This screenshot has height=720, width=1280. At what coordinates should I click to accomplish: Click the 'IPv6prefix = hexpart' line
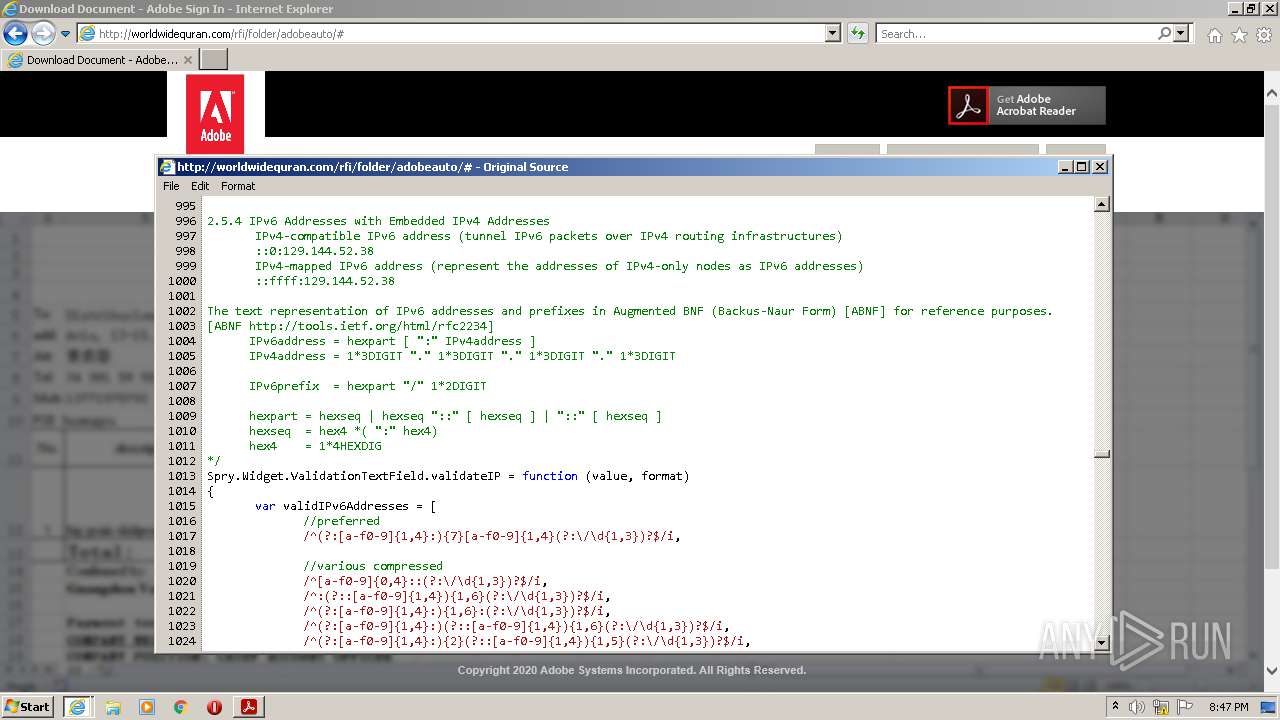click(368, 386)
